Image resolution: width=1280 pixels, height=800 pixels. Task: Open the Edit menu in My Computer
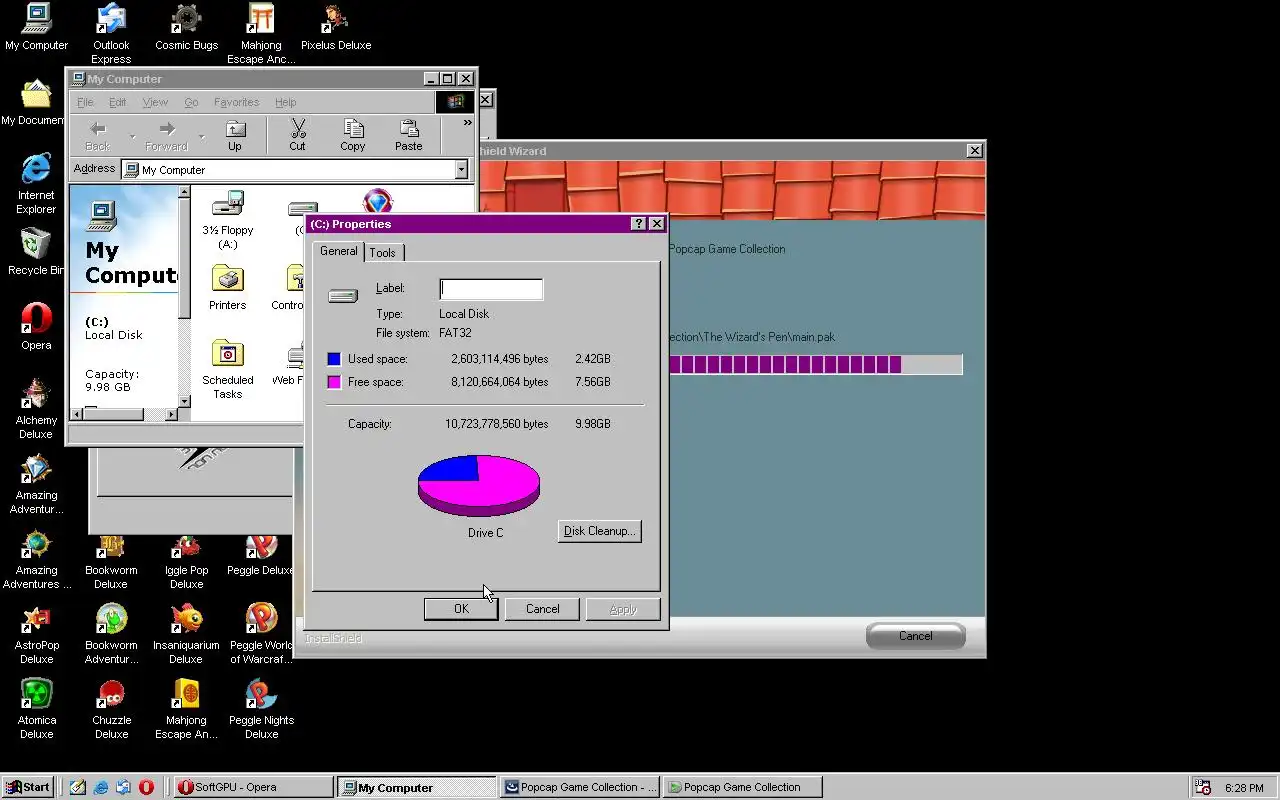click(117, 102)
